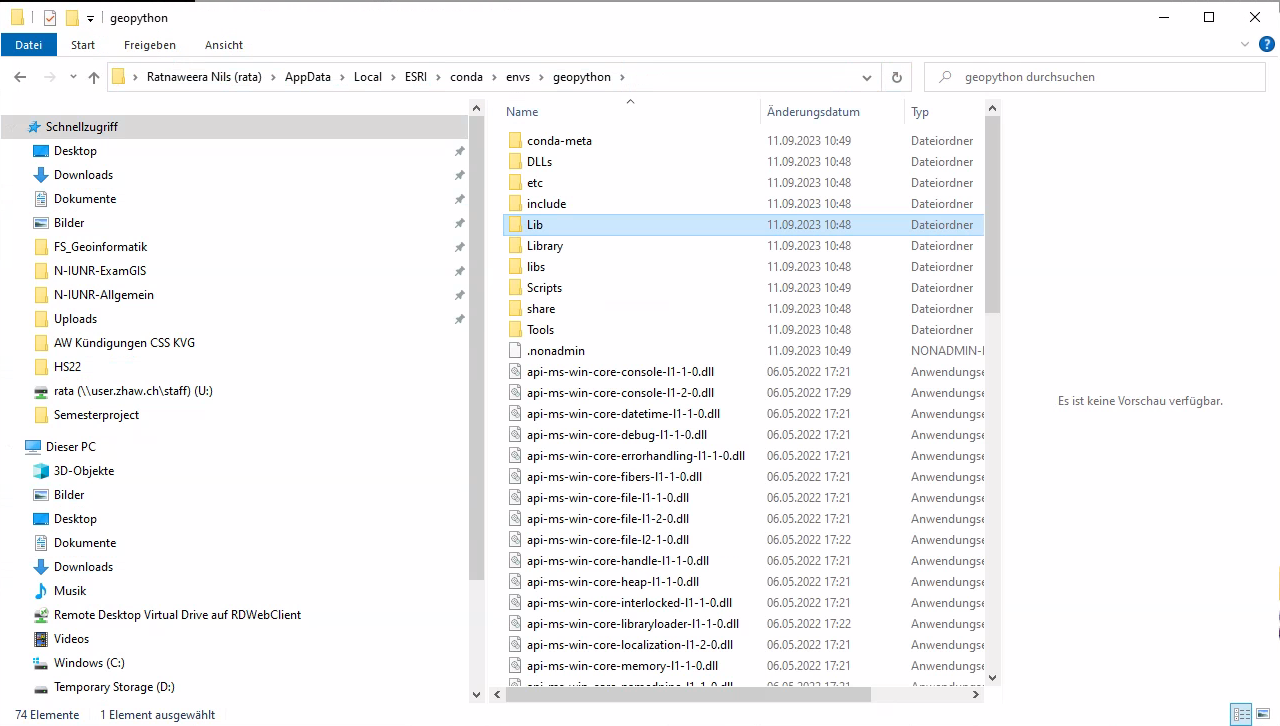This screenshot has width=1280, height=726.
Task: Open the address bar history dropdown
Action: [x=866, y=77]
